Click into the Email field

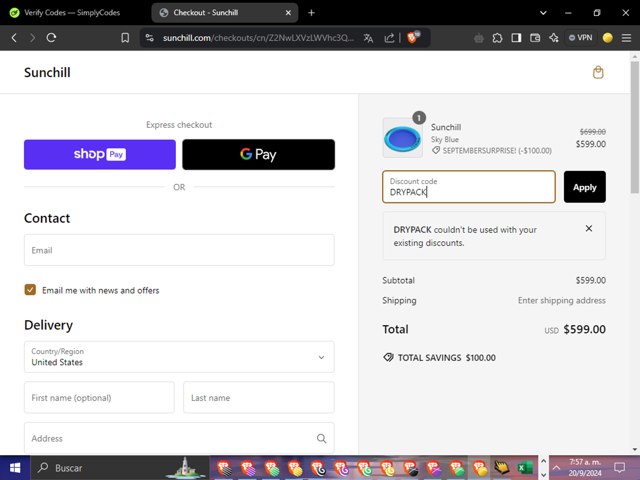point(179,250)
